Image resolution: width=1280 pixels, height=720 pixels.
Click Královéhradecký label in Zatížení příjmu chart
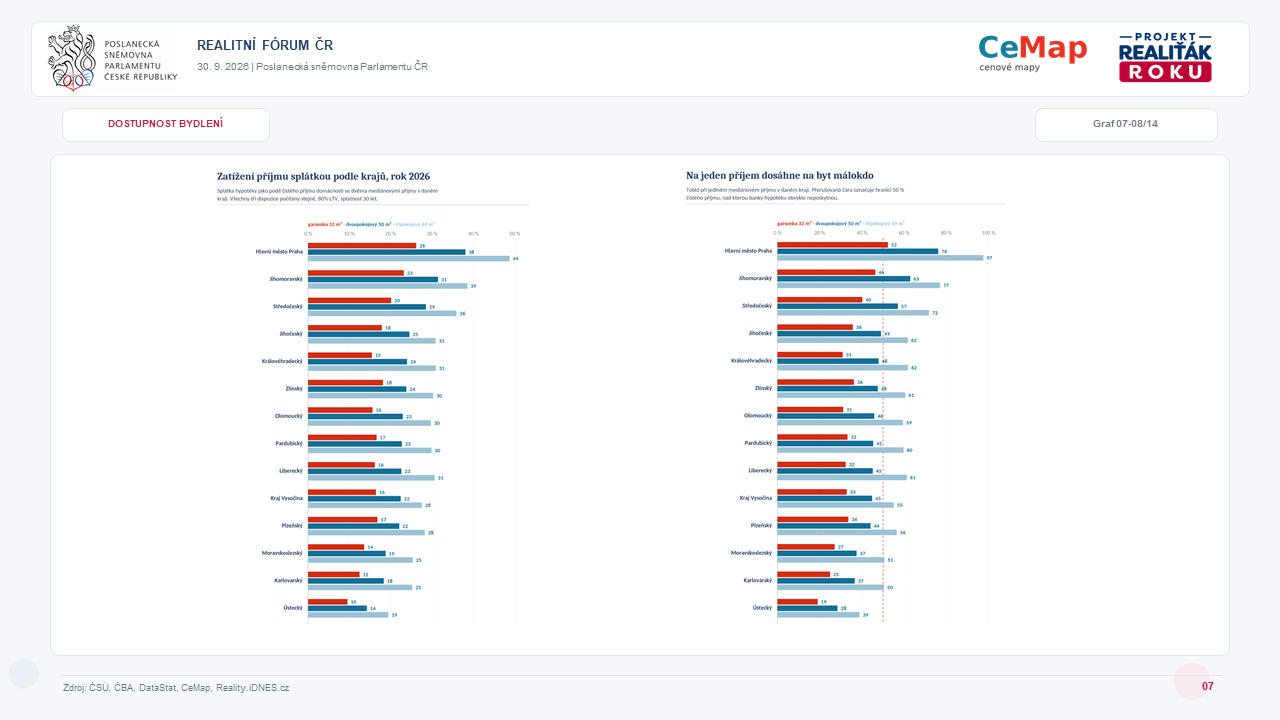(283, 360)
